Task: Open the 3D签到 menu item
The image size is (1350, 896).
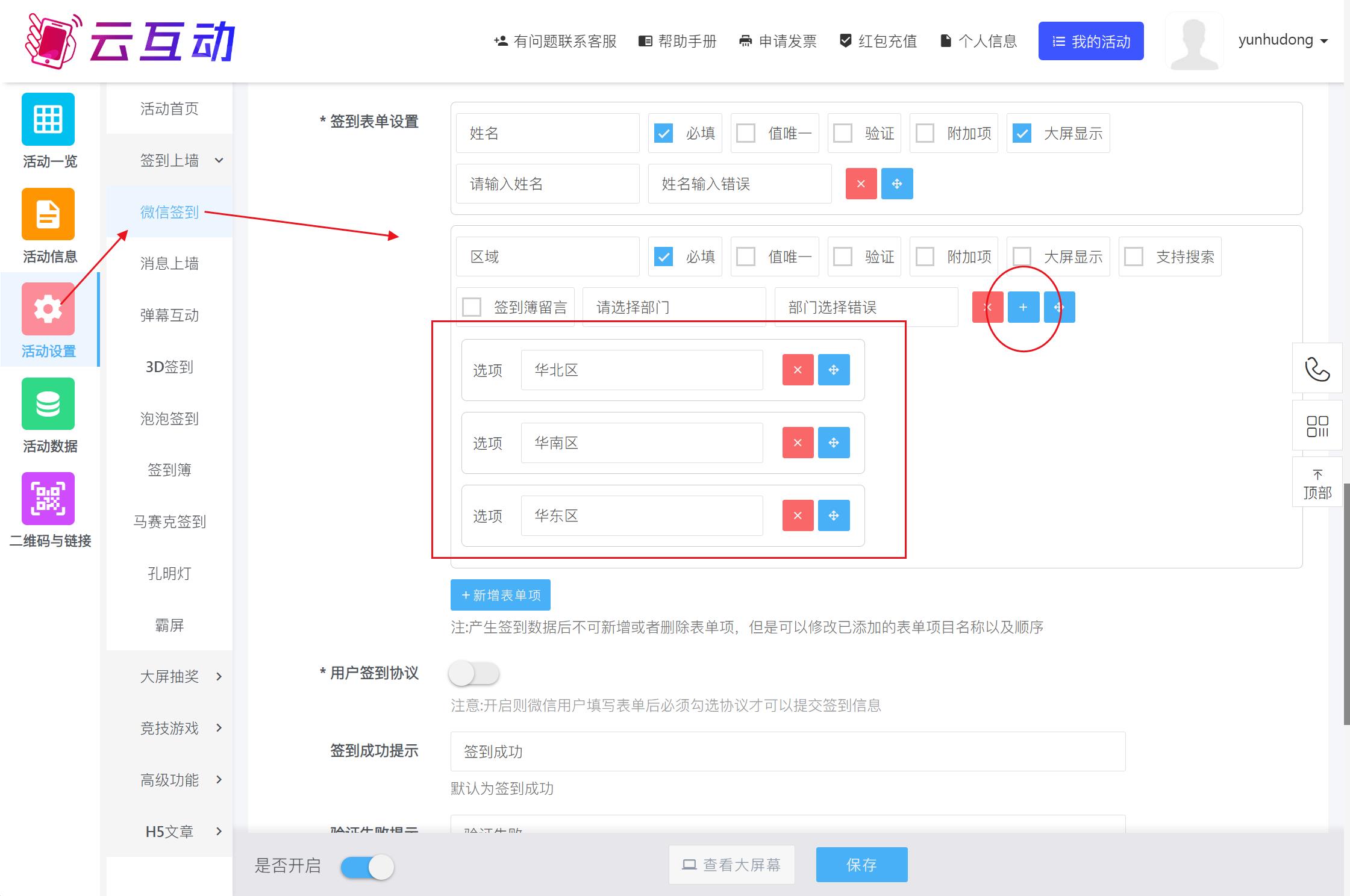Action: pyautogui.click(x=169, y=367)
